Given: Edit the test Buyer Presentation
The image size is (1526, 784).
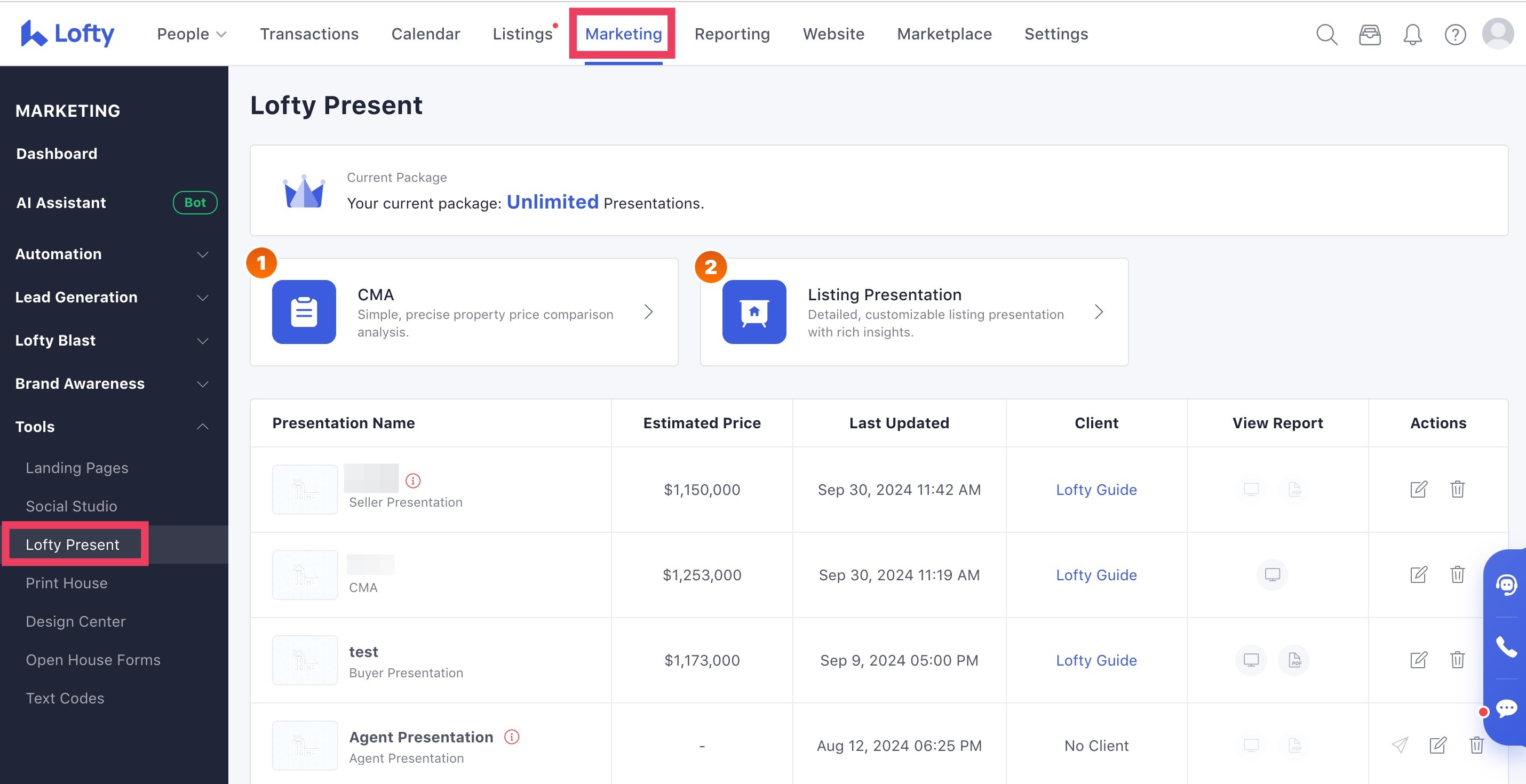Looking at the screenshot, I should pos(1419,660).
